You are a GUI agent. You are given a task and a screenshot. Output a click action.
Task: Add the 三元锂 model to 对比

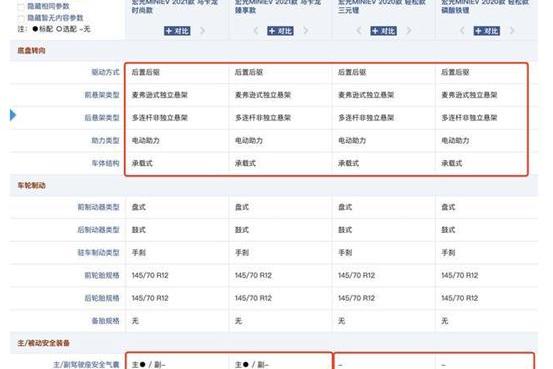[383, 31]
